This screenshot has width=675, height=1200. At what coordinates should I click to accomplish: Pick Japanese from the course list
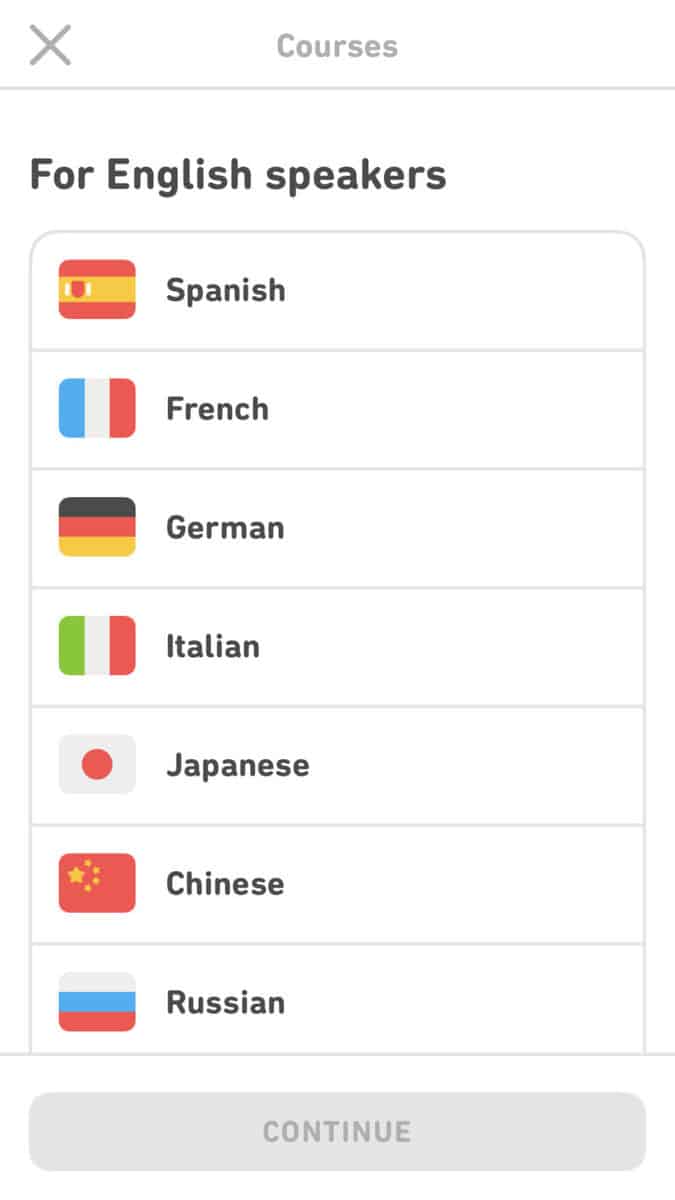[337, 764]
